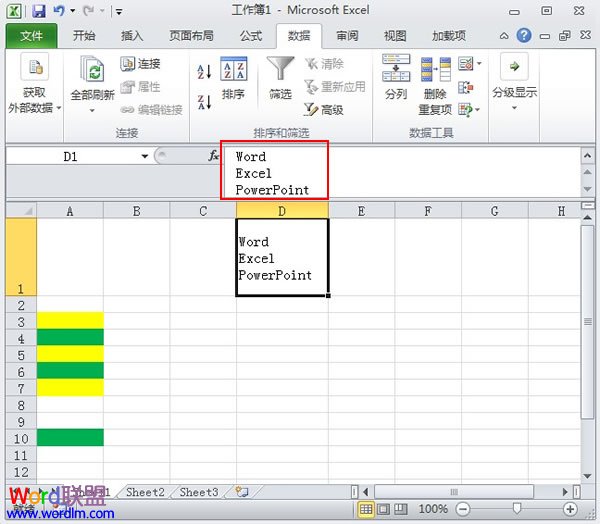
Task: Switch to Sheet2 tab
Action: tap(145, 492)
